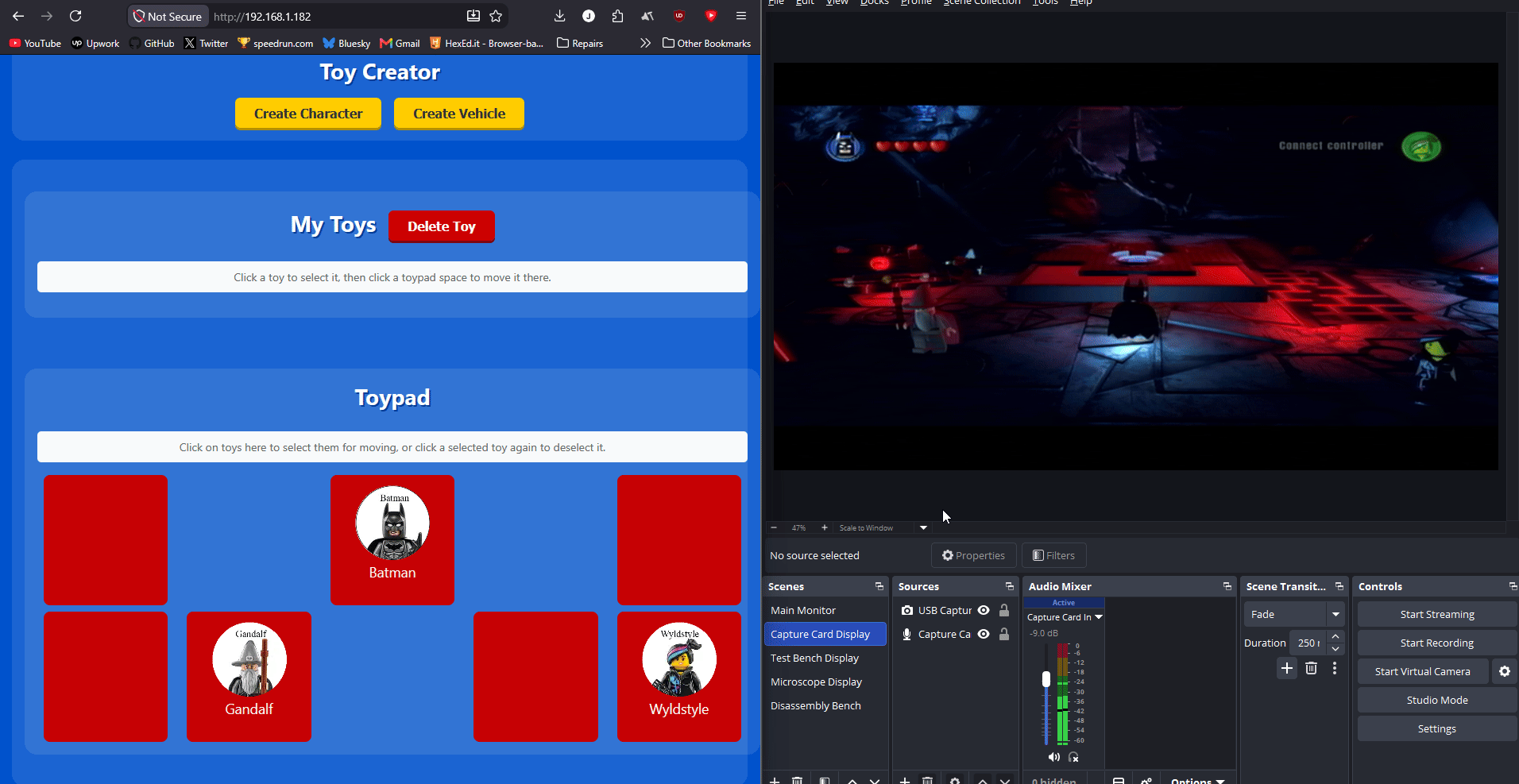1519x784 pixels.
Task: Click the Capture Card In volume fader
Action: 1046,679
